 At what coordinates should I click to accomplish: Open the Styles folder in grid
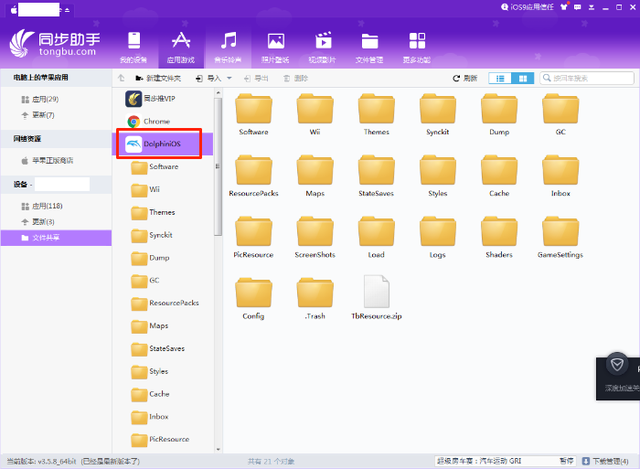[438, 176]
